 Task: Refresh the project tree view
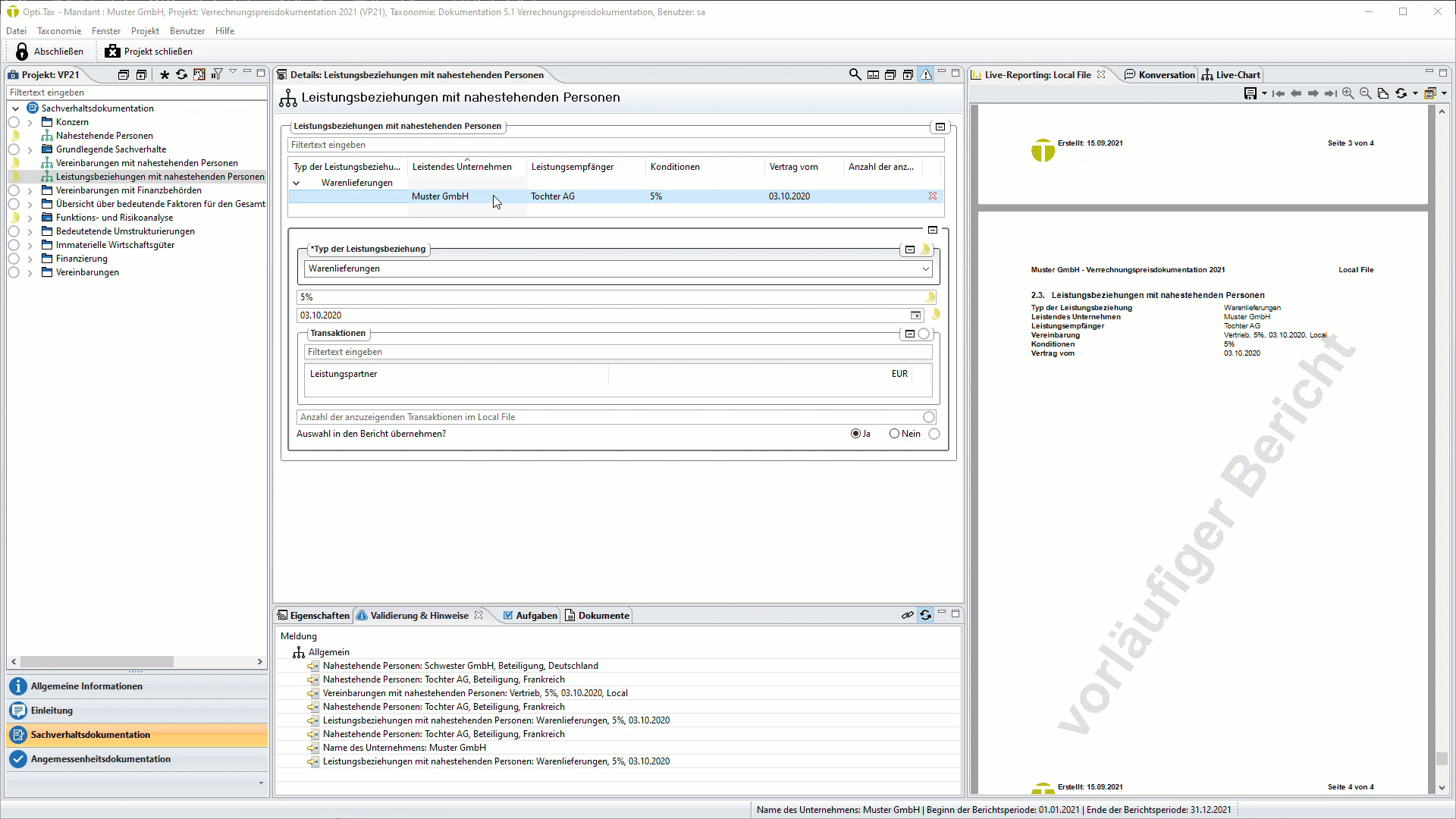coord(181,74)
